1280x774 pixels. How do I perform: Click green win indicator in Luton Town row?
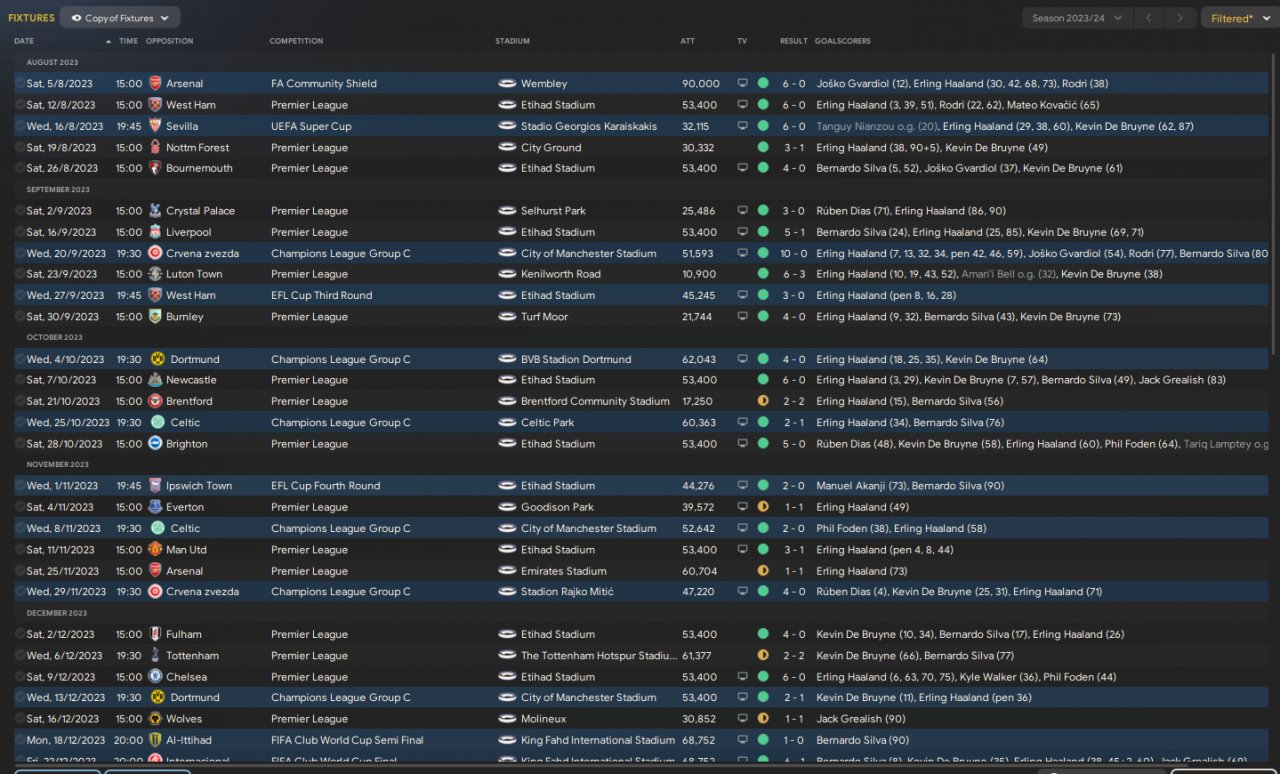(x=763, y=274)
